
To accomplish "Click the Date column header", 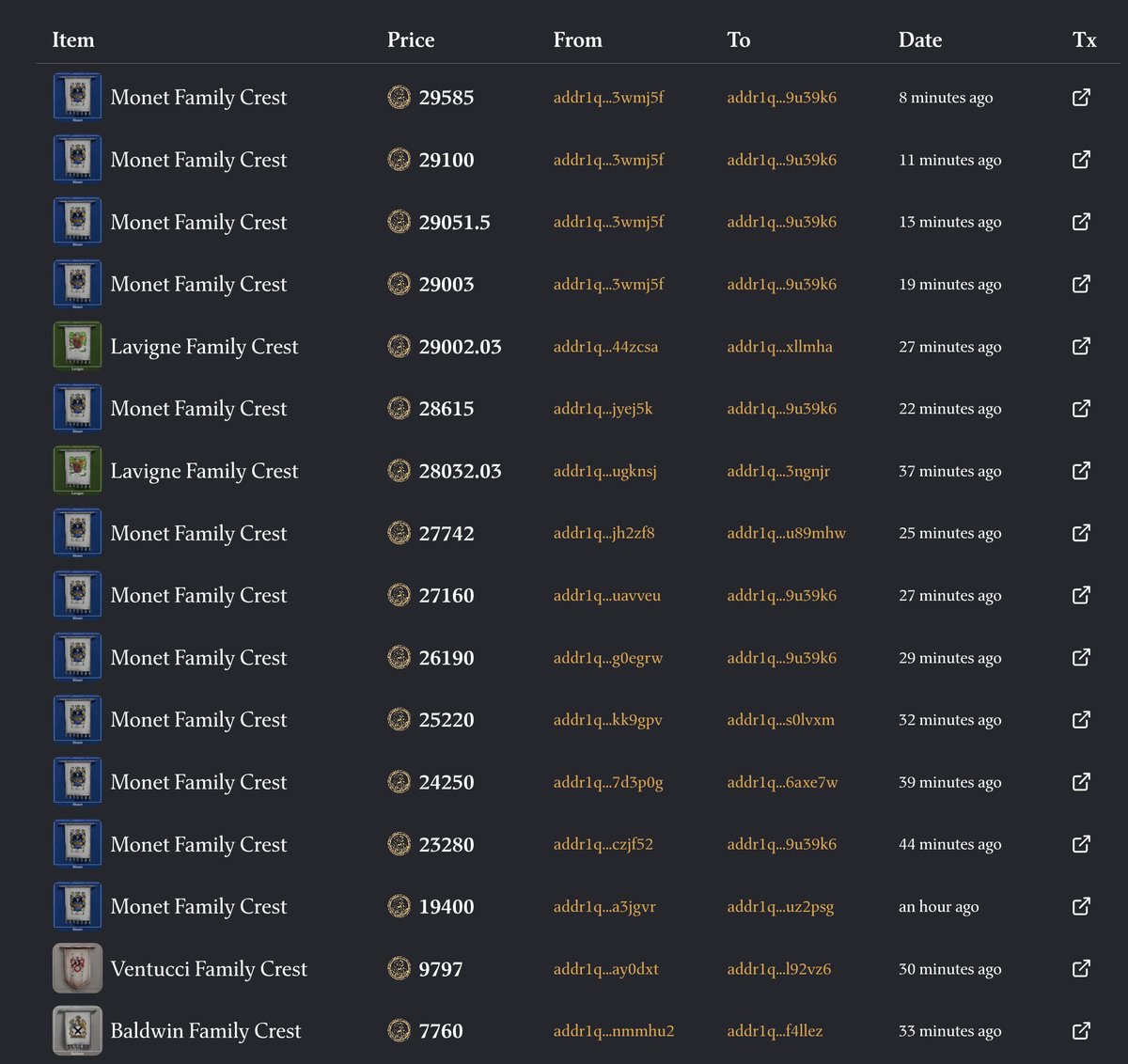I will 920,39.
